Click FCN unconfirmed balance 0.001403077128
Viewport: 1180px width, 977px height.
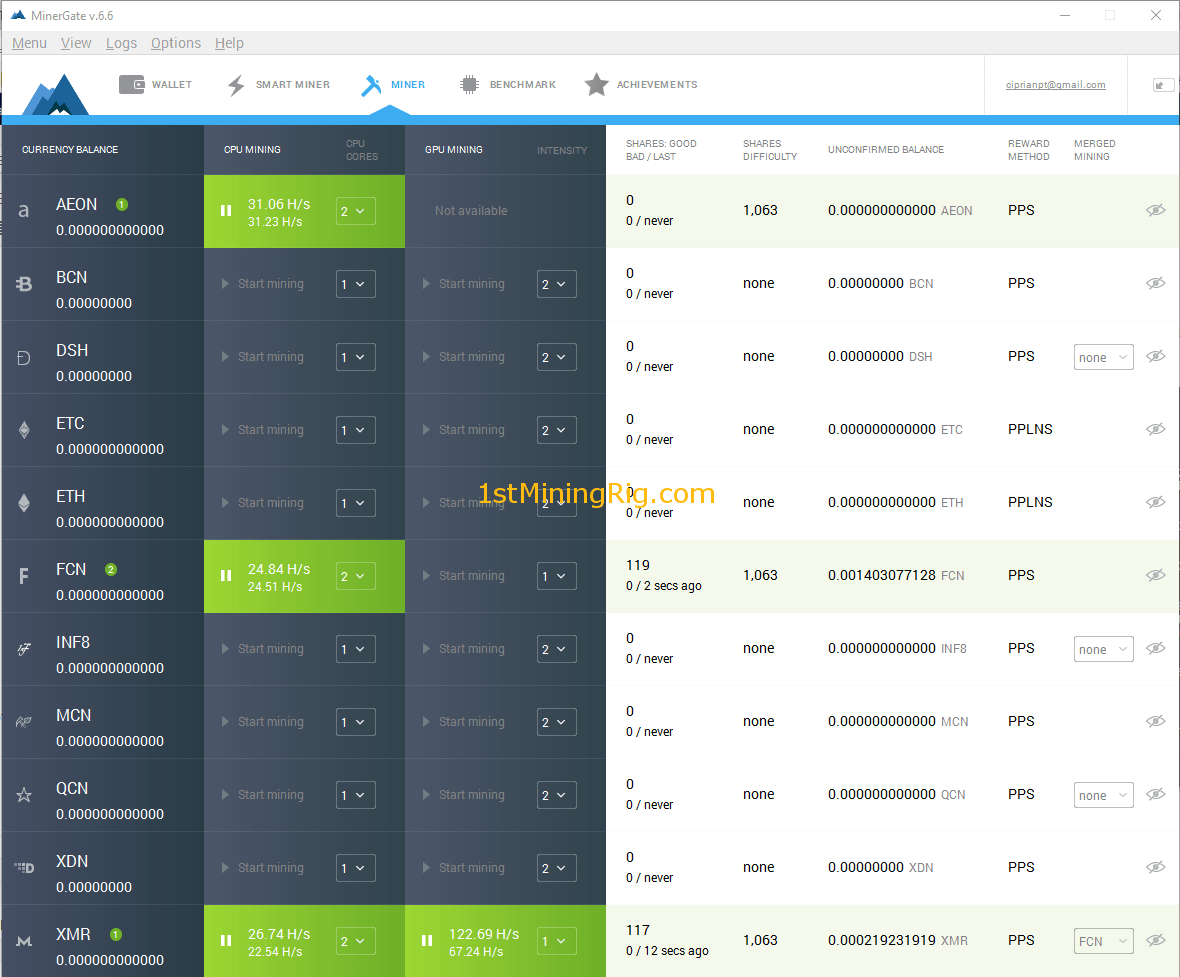point(882,575)
